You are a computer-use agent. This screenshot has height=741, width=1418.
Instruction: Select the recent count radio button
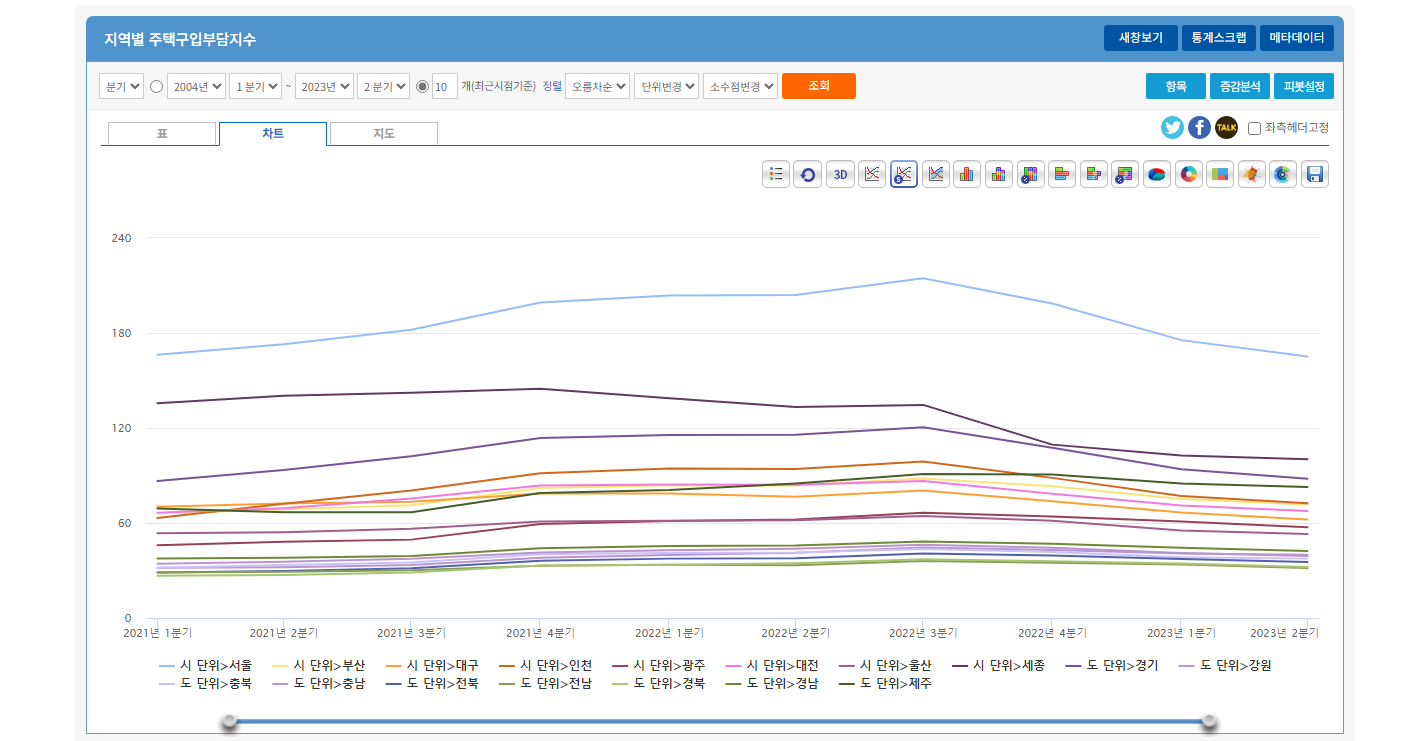[422, 87]
